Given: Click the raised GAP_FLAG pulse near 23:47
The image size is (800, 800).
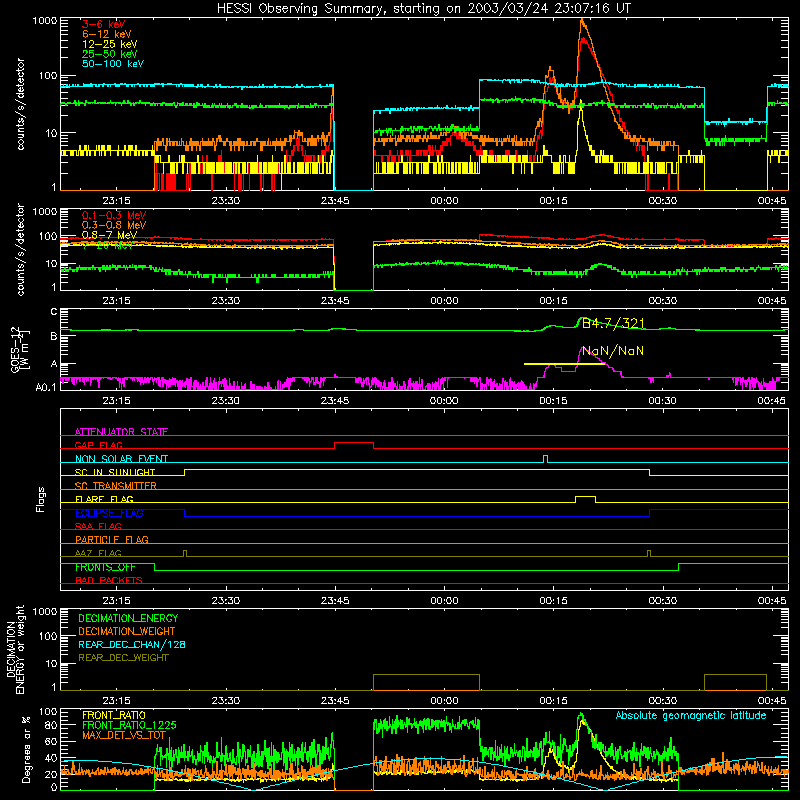Looking at the screenshot, I should pyautogui.click(x=354, y=445).
